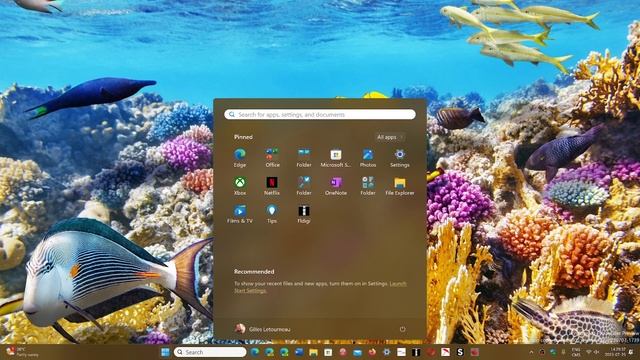This screenshot has height=360, width=640.
Task: Open the Netflix pinned app
Action: (272, 186)
